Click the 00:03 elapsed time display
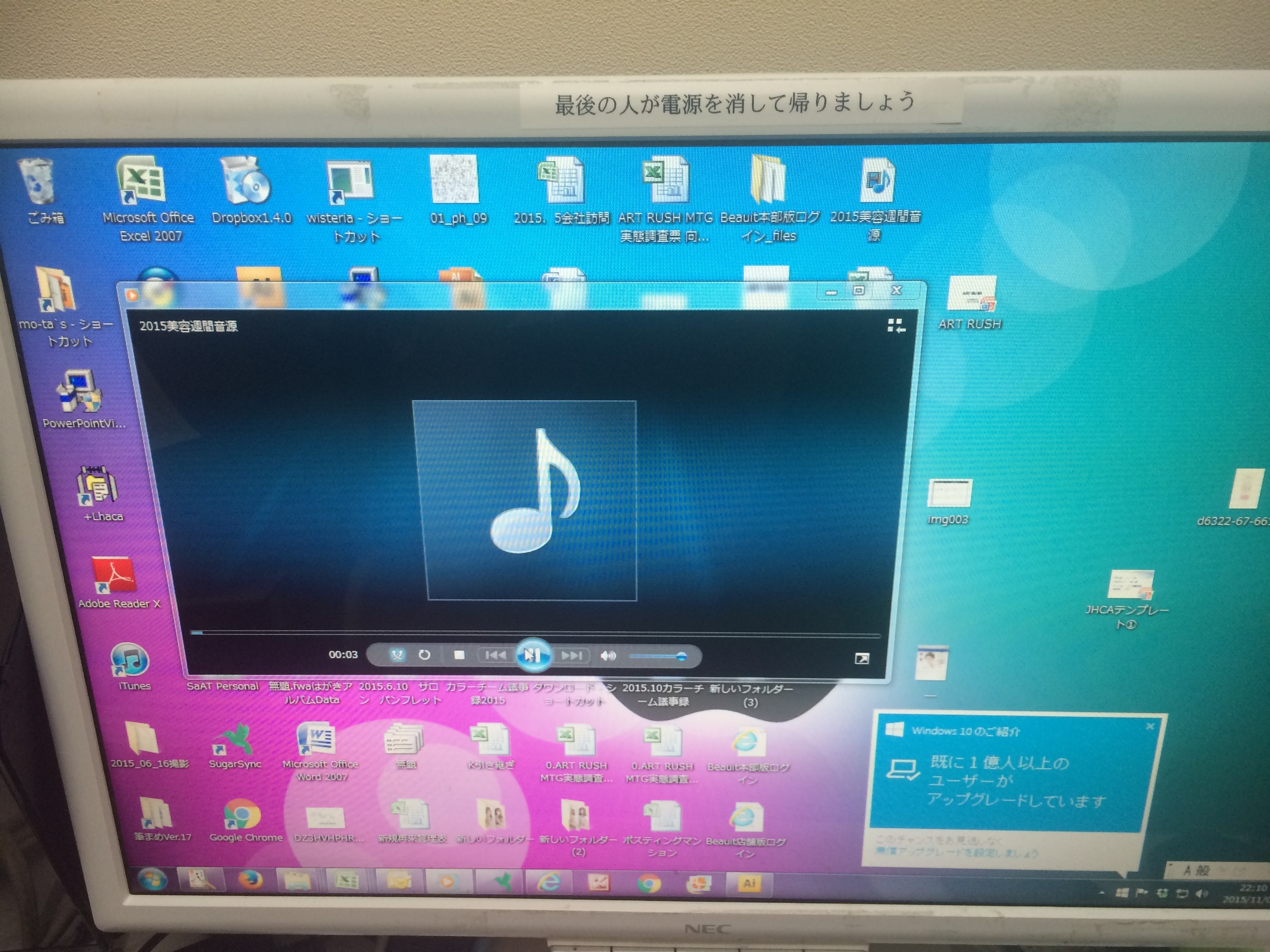1270x952 pixels. [343, 654]
